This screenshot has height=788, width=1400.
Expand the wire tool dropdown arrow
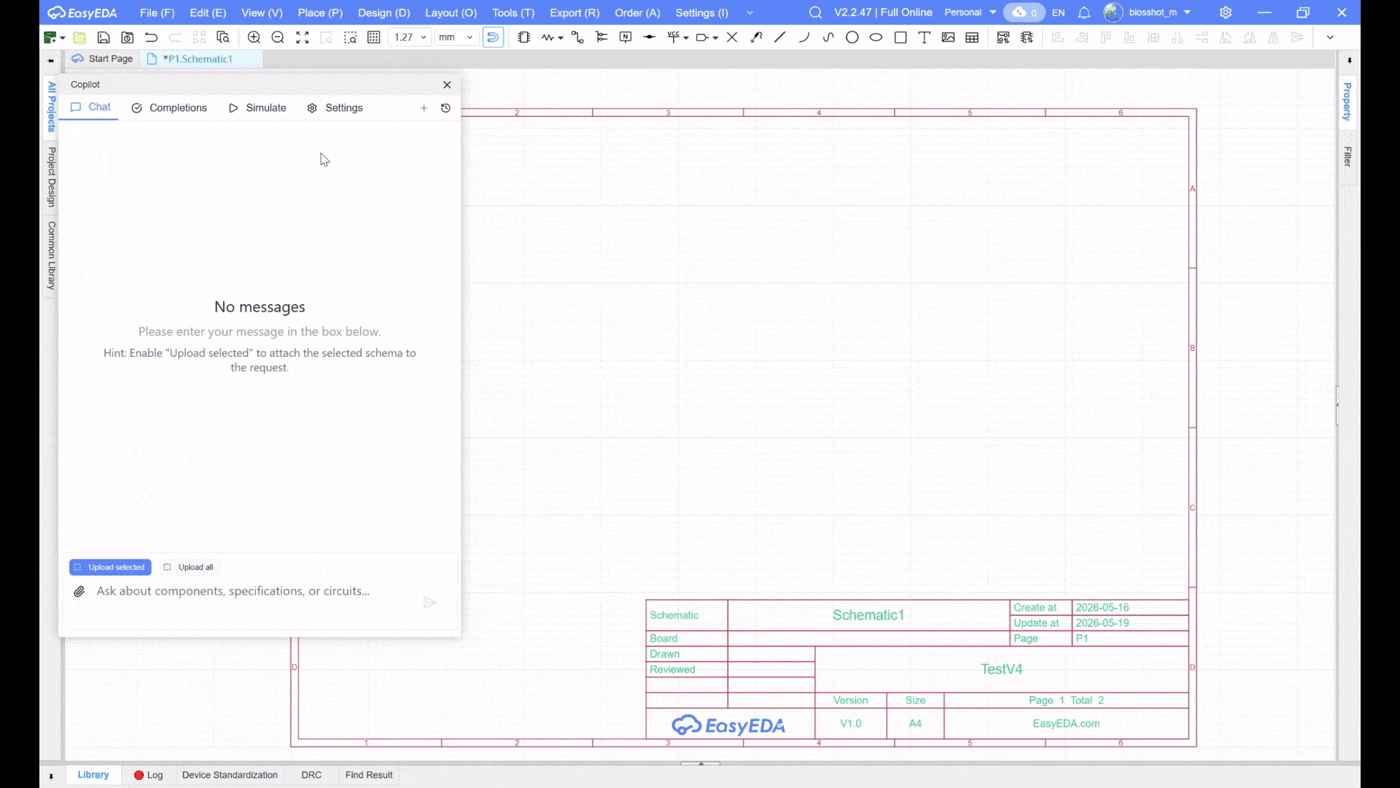point(561,38)
